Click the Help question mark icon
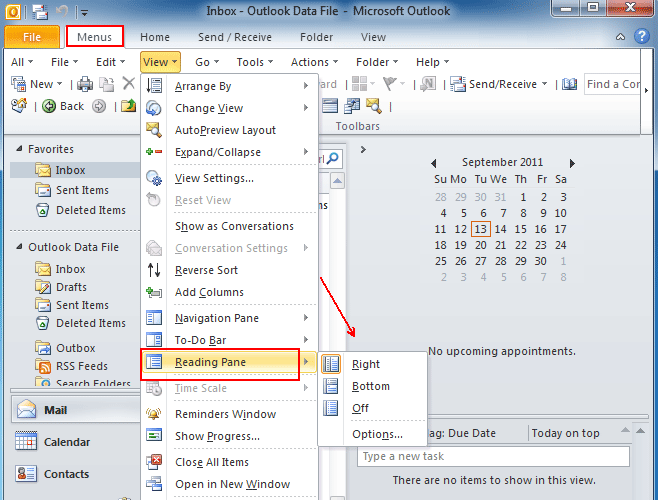The width and height of the screenshot is (658, 500). (645, 37)
